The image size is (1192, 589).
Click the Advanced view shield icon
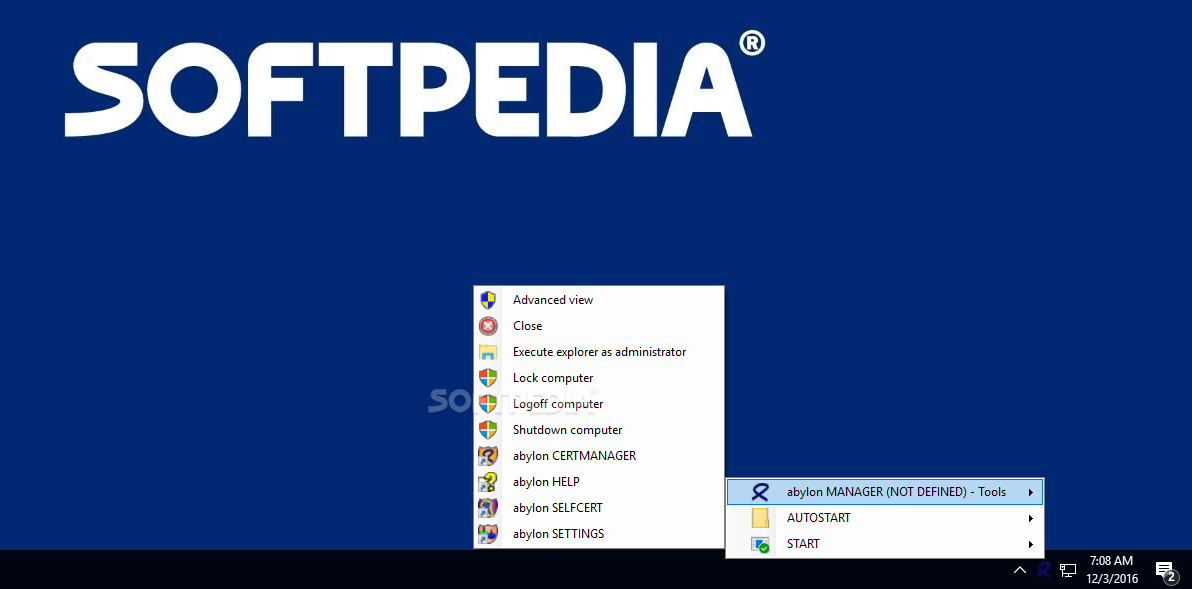tap(488, 299)
